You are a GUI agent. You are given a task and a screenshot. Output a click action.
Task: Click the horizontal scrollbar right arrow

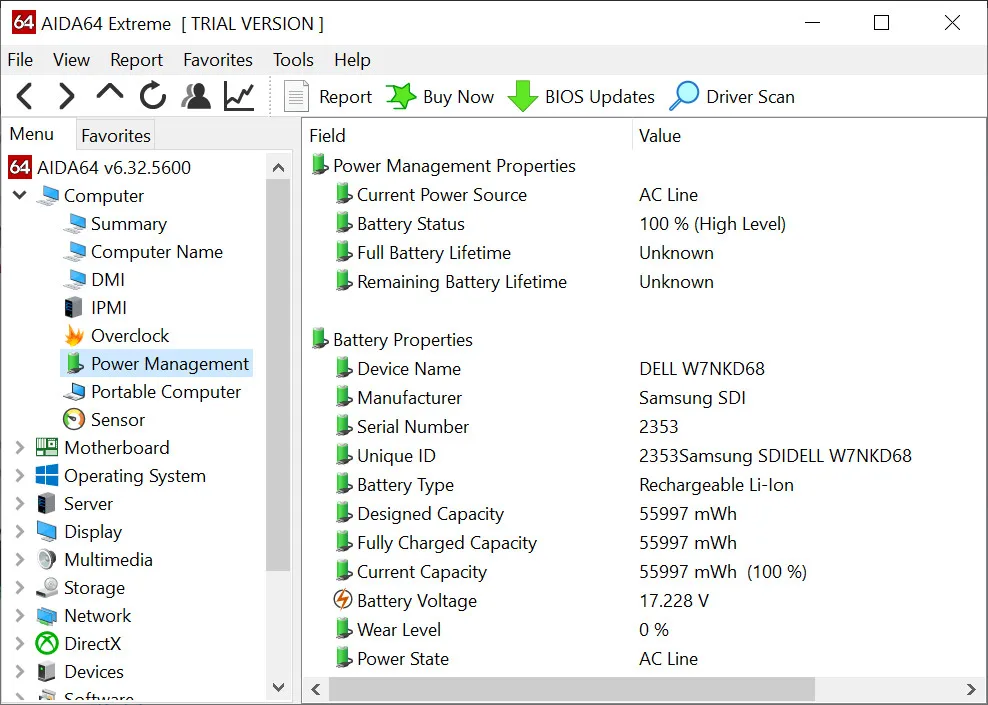pyautogui.click(x=971, y=689)
